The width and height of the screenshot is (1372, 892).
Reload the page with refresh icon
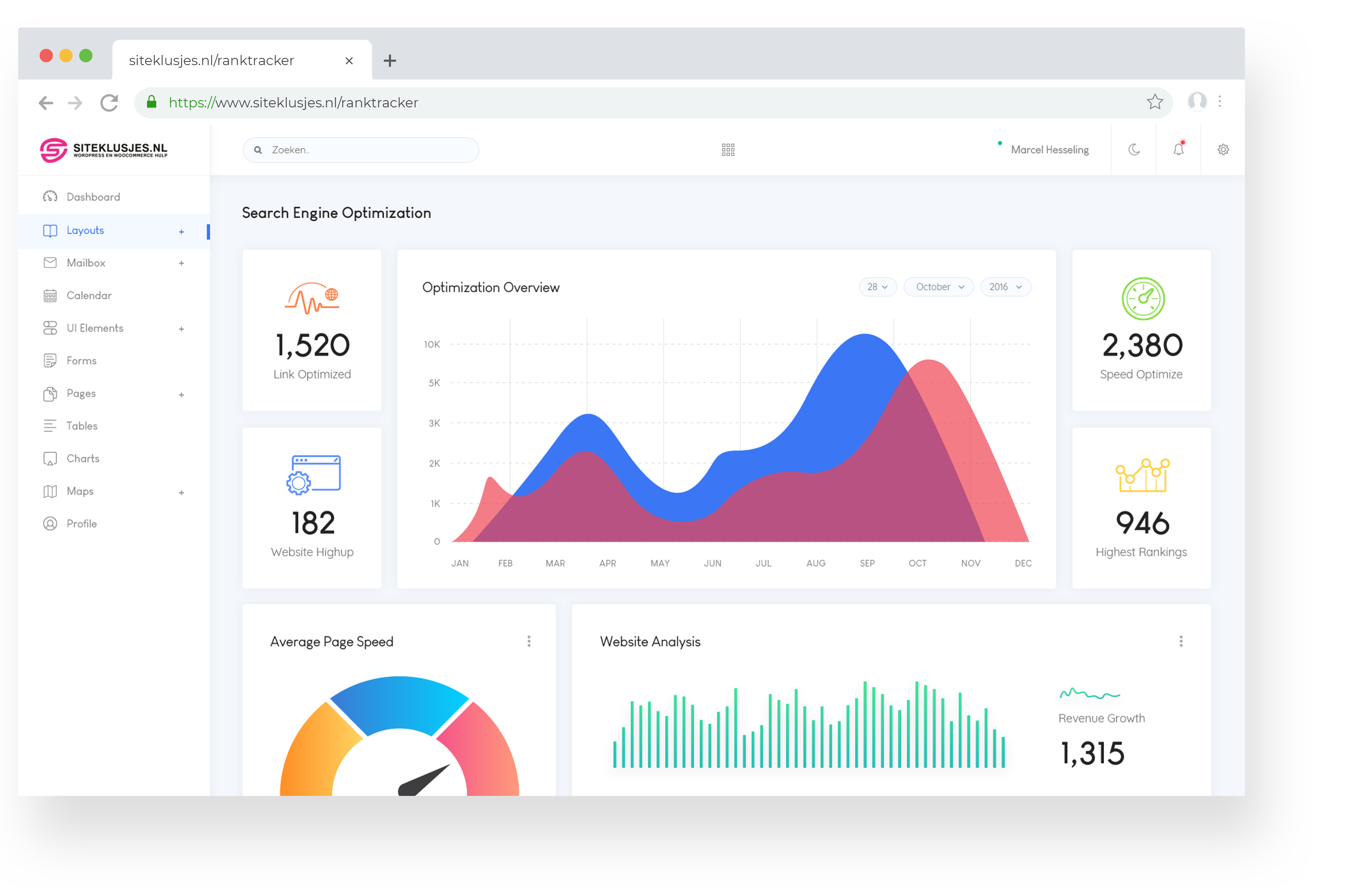tap(109, 103)
